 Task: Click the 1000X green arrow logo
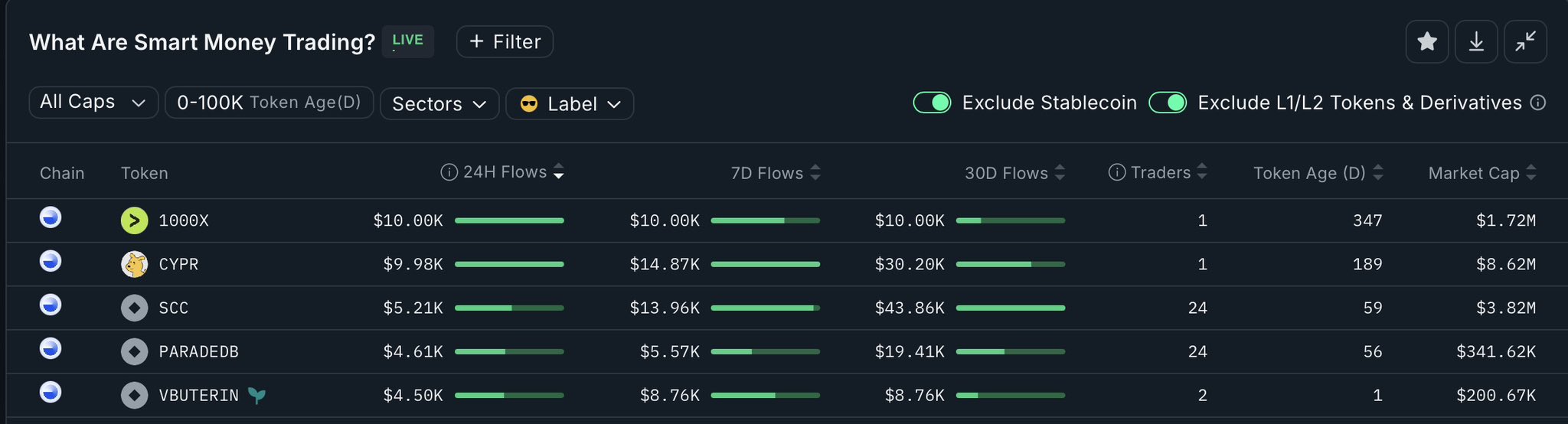click(x=134, y=220)
